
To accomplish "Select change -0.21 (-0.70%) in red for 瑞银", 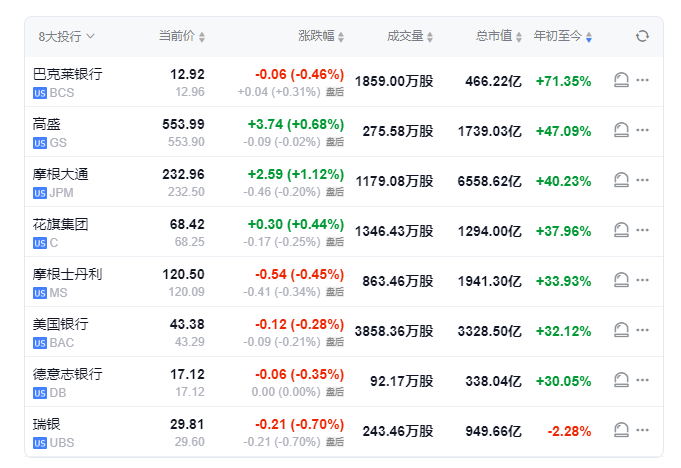I will coord(299,424).
